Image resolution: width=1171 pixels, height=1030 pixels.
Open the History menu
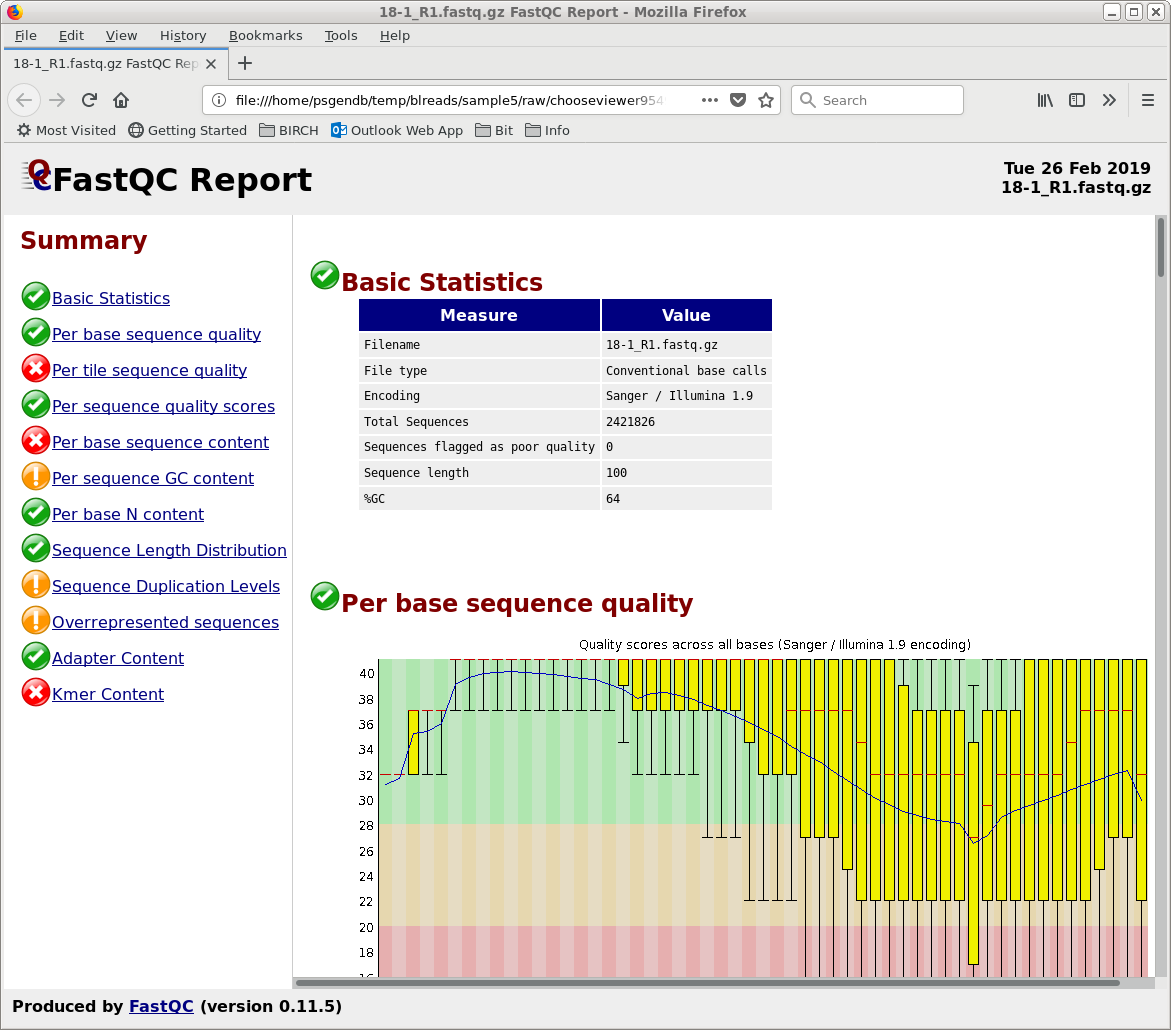click(x=183, y=35)
